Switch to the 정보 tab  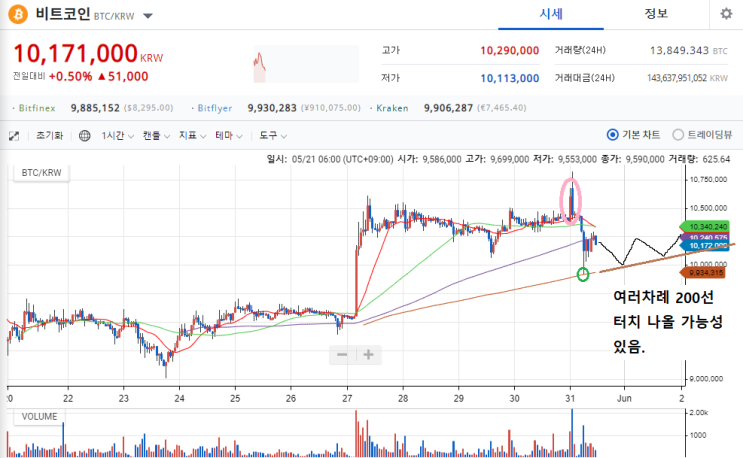(656, 14)
